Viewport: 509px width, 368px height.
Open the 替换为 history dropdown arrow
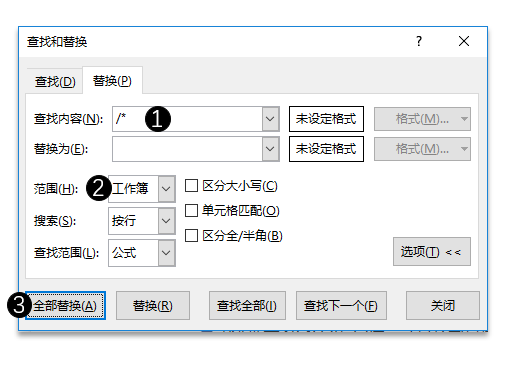(270, 149)
